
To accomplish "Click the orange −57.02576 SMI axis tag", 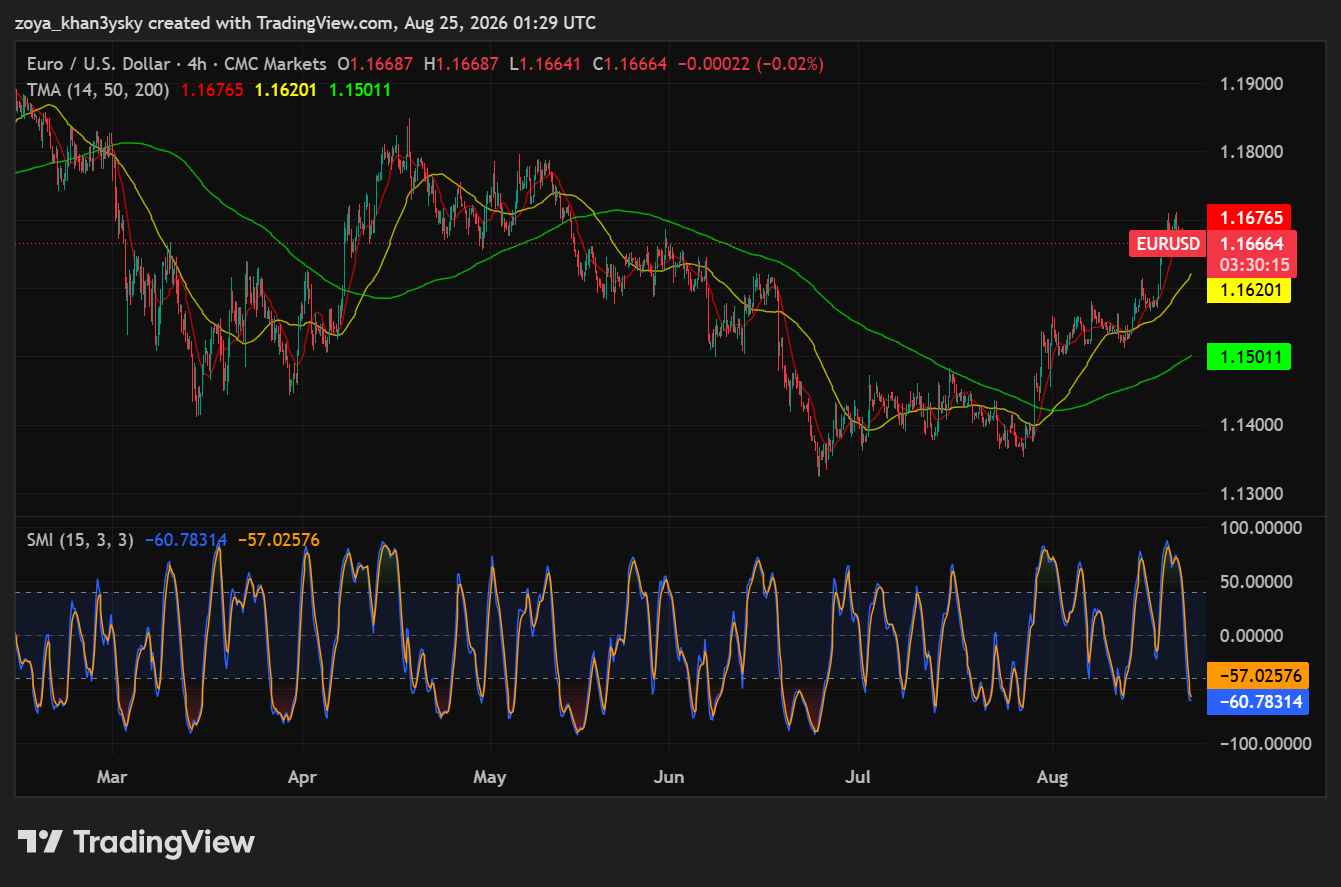I will [1257, 677].
